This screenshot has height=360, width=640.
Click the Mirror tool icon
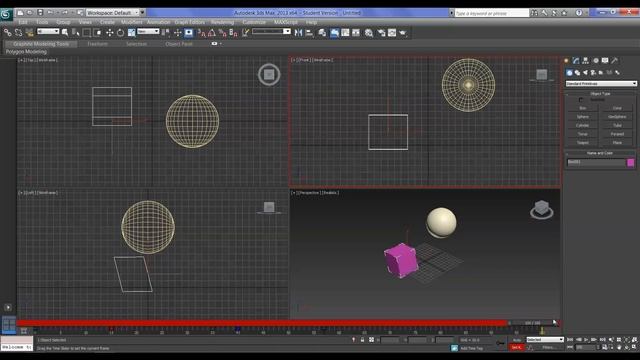coord(298,33)
